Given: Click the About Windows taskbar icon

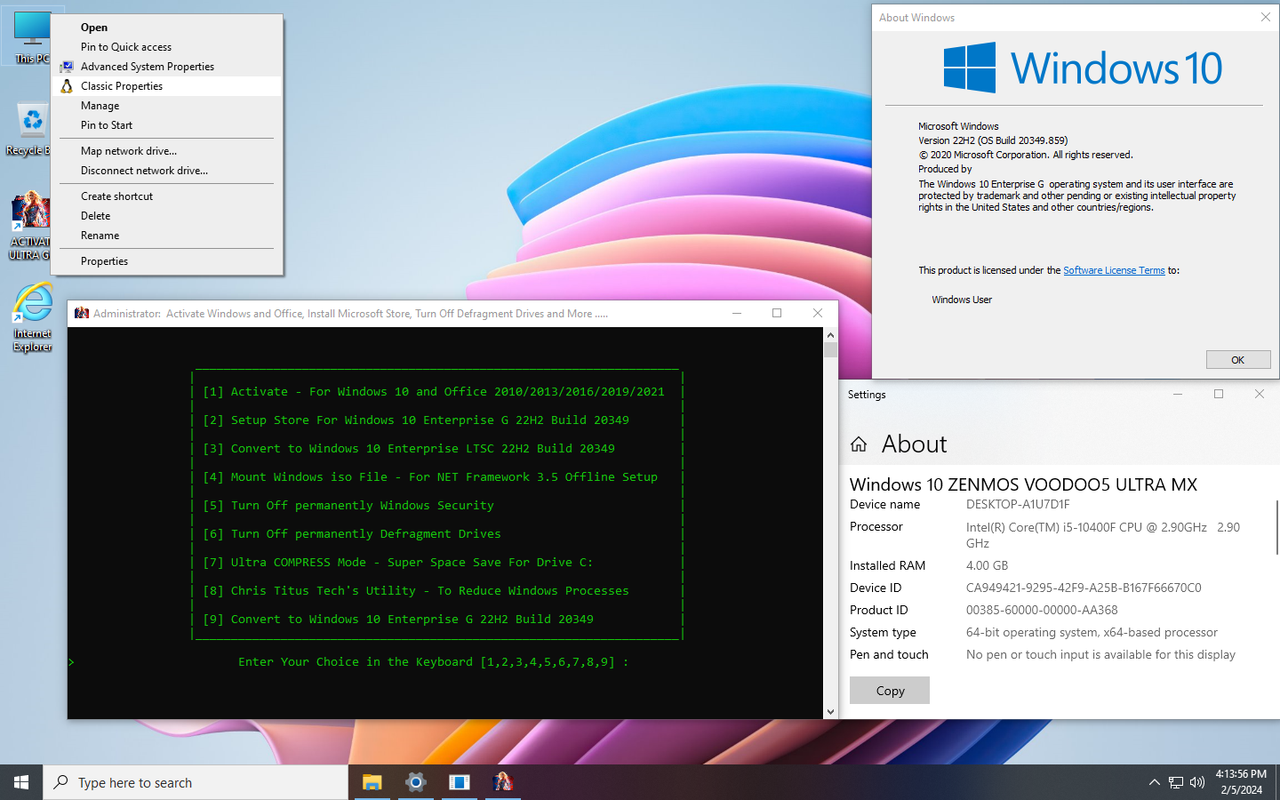Looking at the screenshot, I should tap(459, 782).
